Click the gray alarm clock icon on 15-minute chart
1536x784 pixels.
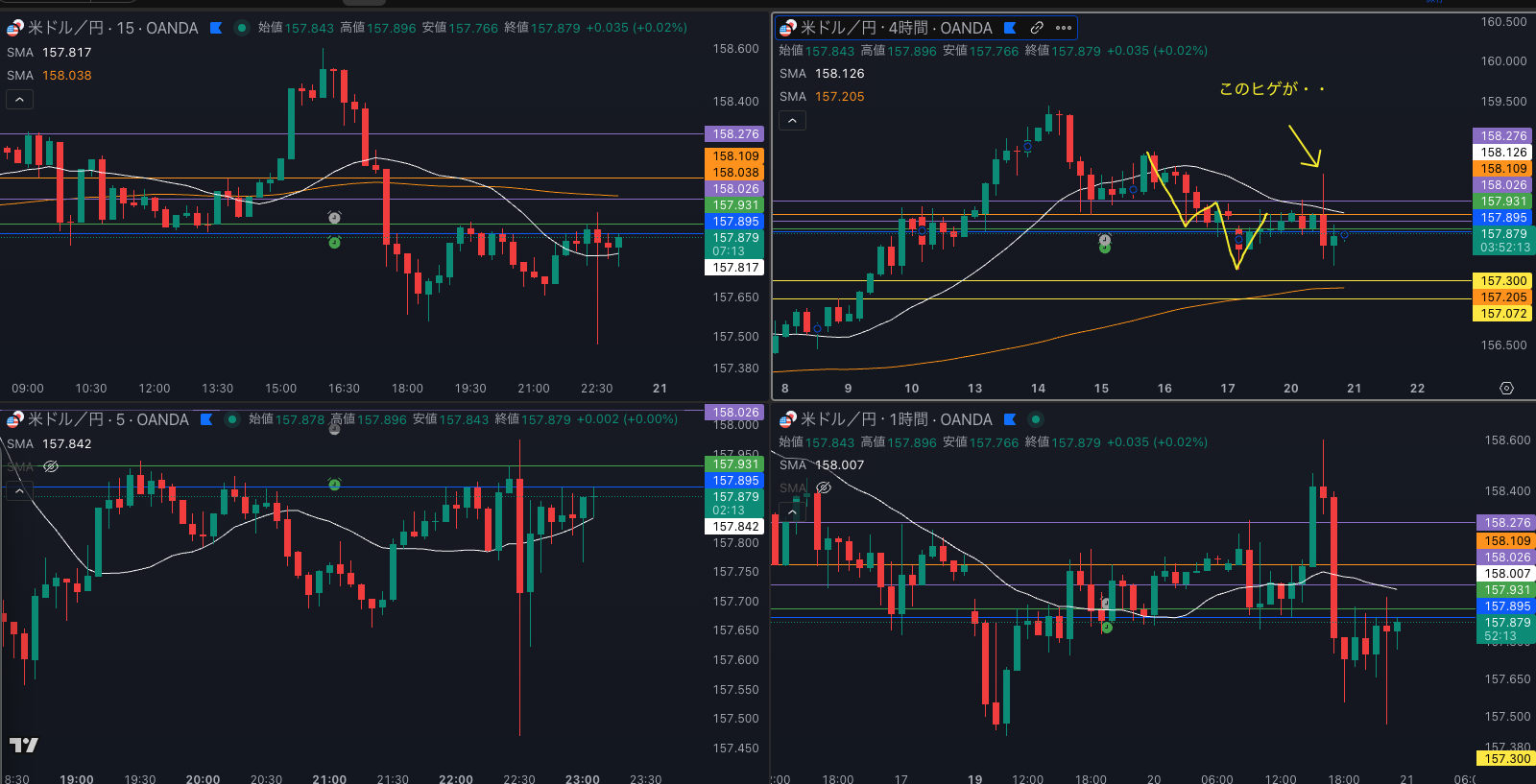pos(334,218)
